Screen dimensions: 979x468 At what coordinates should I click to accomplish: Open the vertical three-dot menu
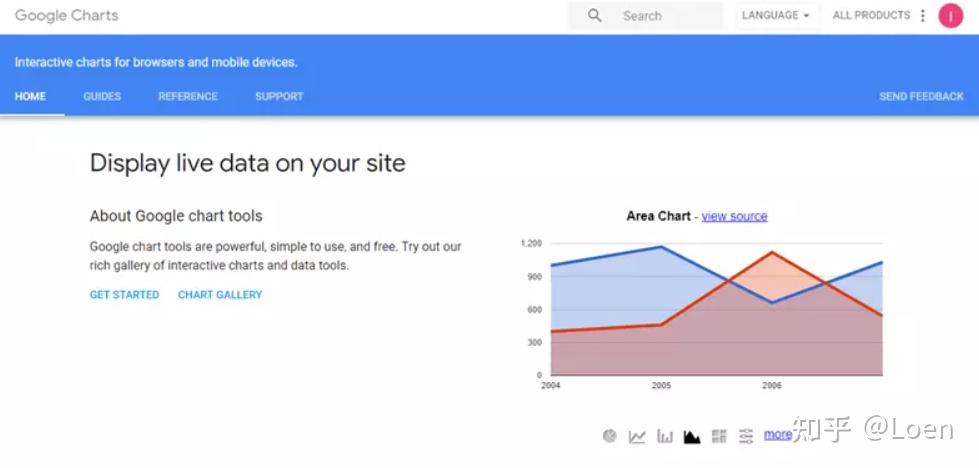pyautogui.click(x=923, y=16)
